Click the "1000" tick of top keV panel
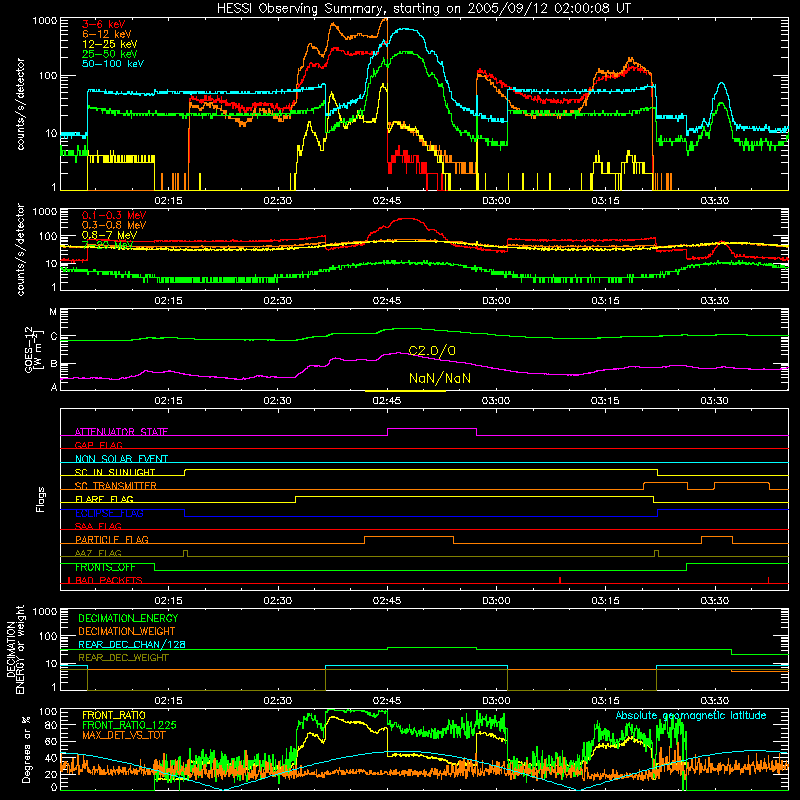 coord(44,21)
